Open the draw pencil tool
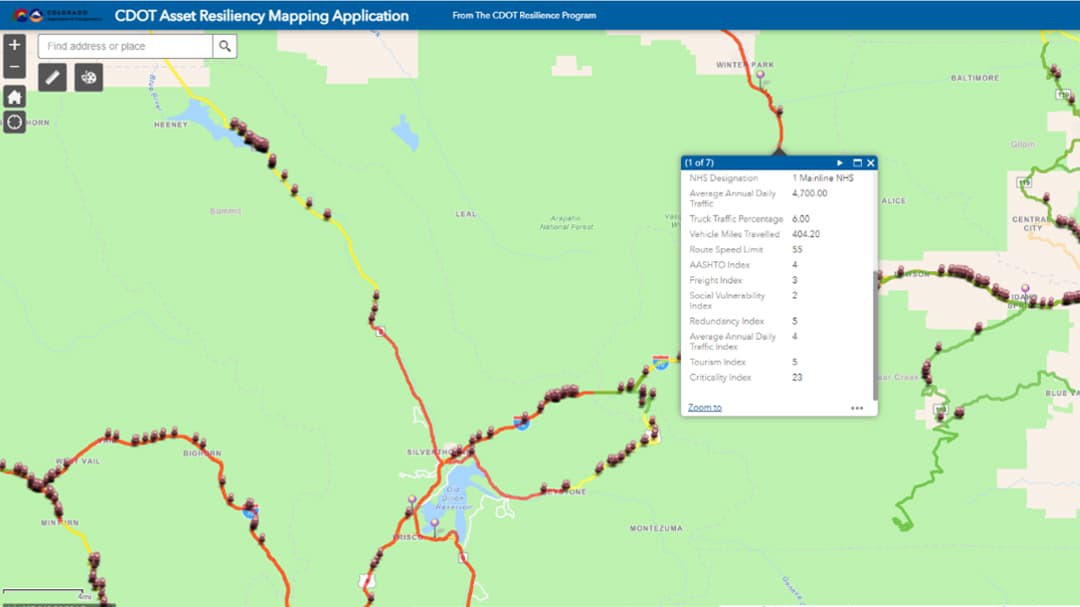The height and width of the screenshot is (607, 1080). (x=52, y=77)
